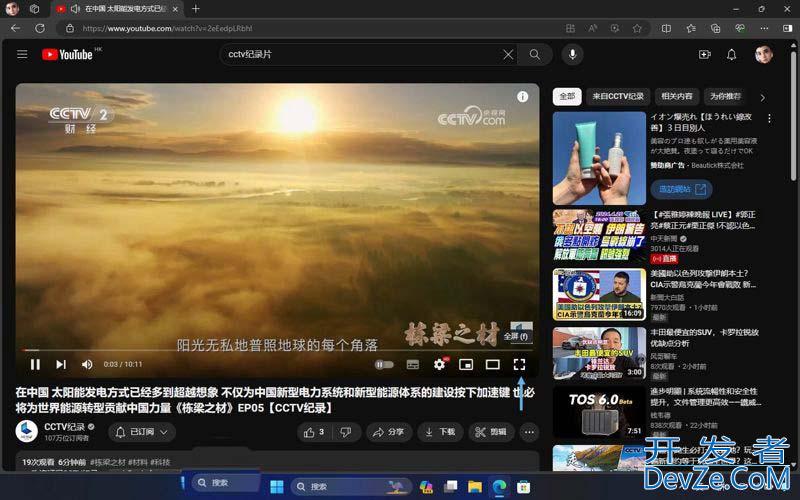Screen dimensions: 800x500
Task: Clear the search query with X
Action: [508, 54]
